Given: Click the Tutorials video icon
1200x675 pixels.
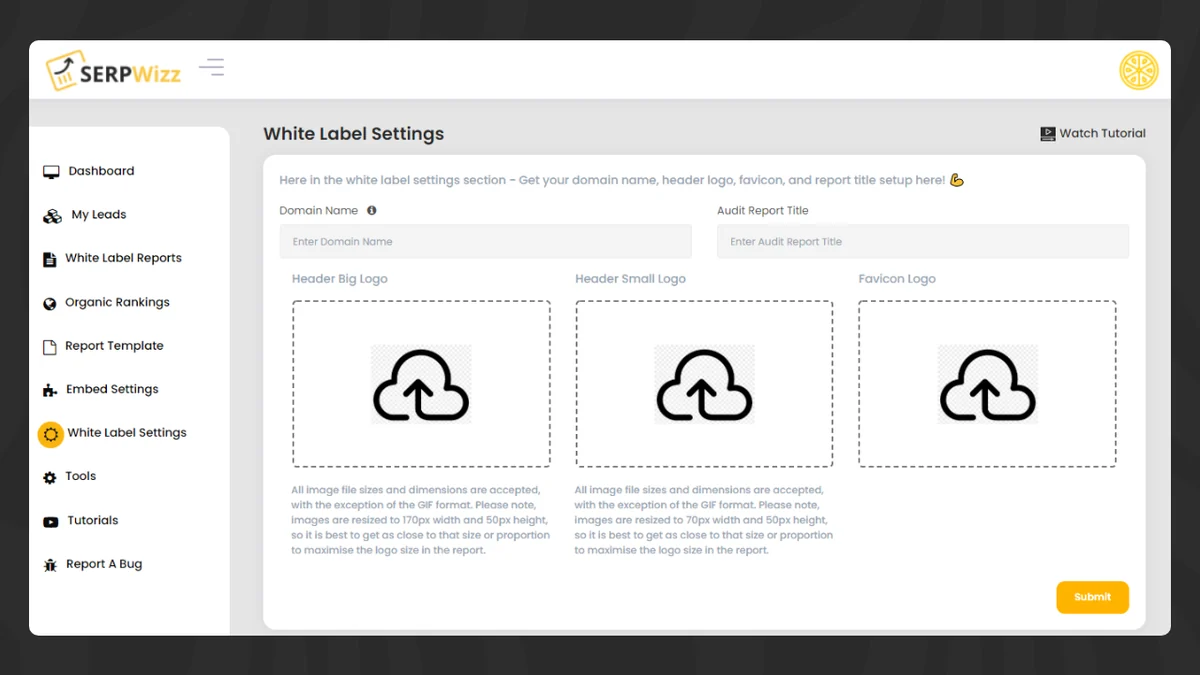Looking at the screenshot, I should tap(50, 521).
